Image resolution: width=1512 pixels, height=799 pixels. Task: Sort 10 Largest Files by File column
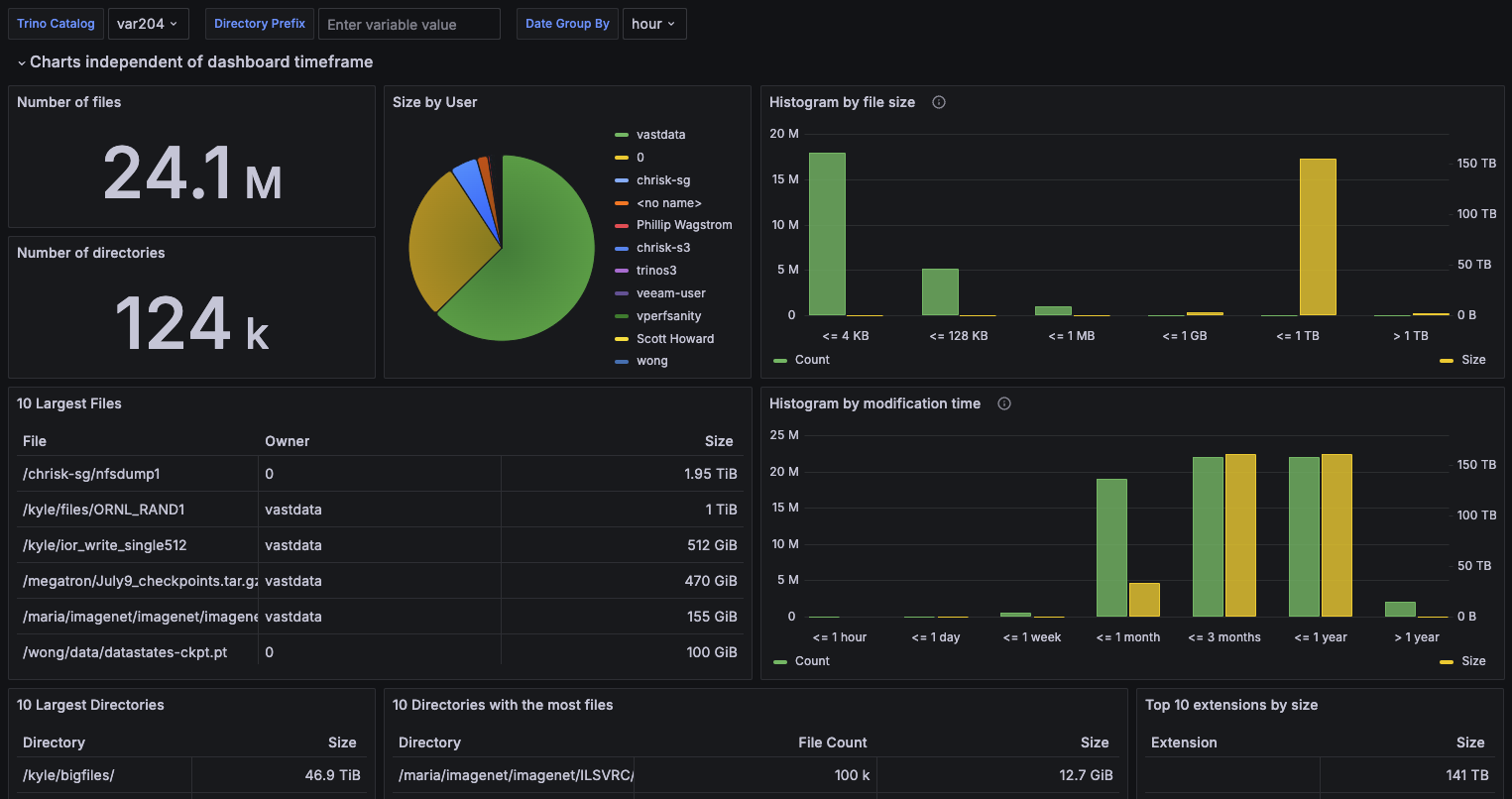35,441
